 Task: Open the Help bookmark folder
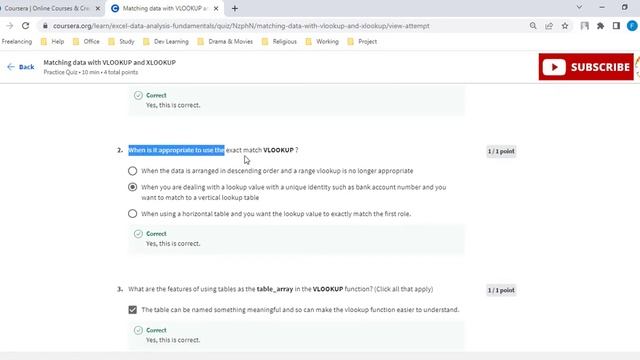[x=53, y=41]
